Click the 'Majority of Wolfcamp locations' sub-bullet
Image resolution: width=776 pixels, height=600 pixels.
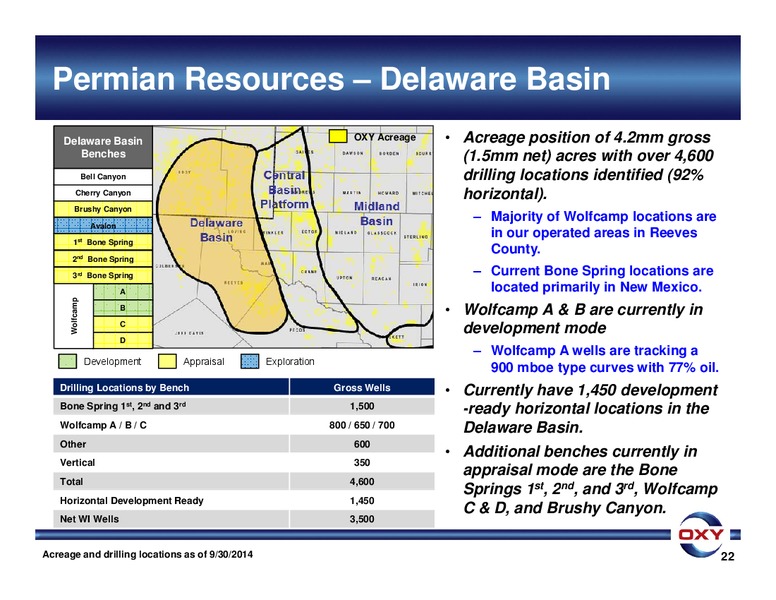point(603,233)
